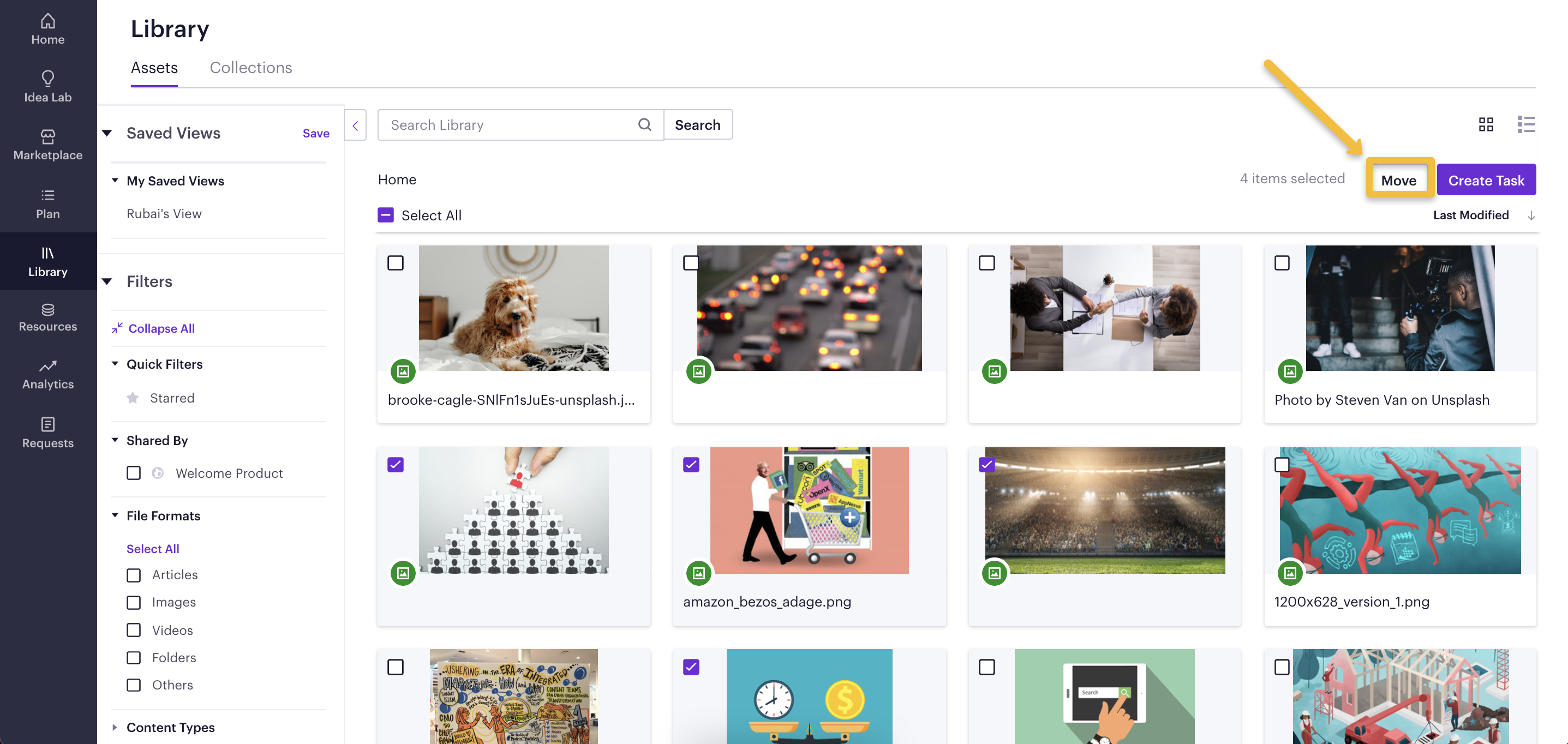This screenshot has height=744, width=1568.
Task: Open Marketplace in the sidebar
Action: [47, 145]
